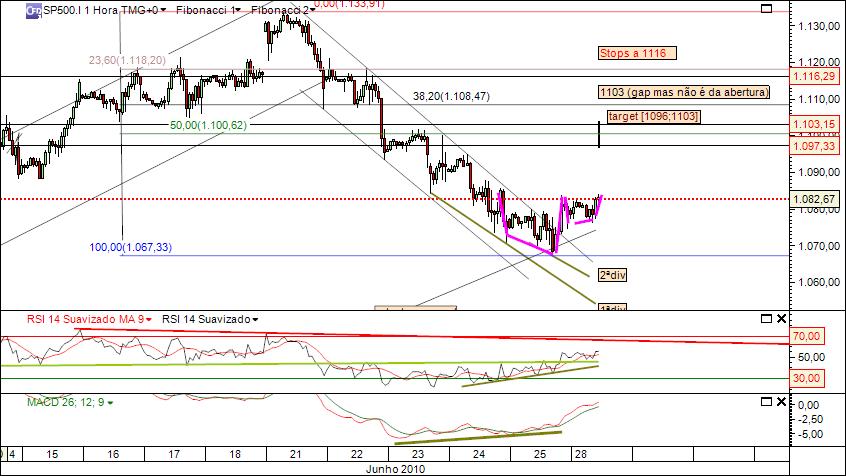Click the 1.097,33 price tag
The height and width of the screenshot is (476, 846).
[814, 146]
